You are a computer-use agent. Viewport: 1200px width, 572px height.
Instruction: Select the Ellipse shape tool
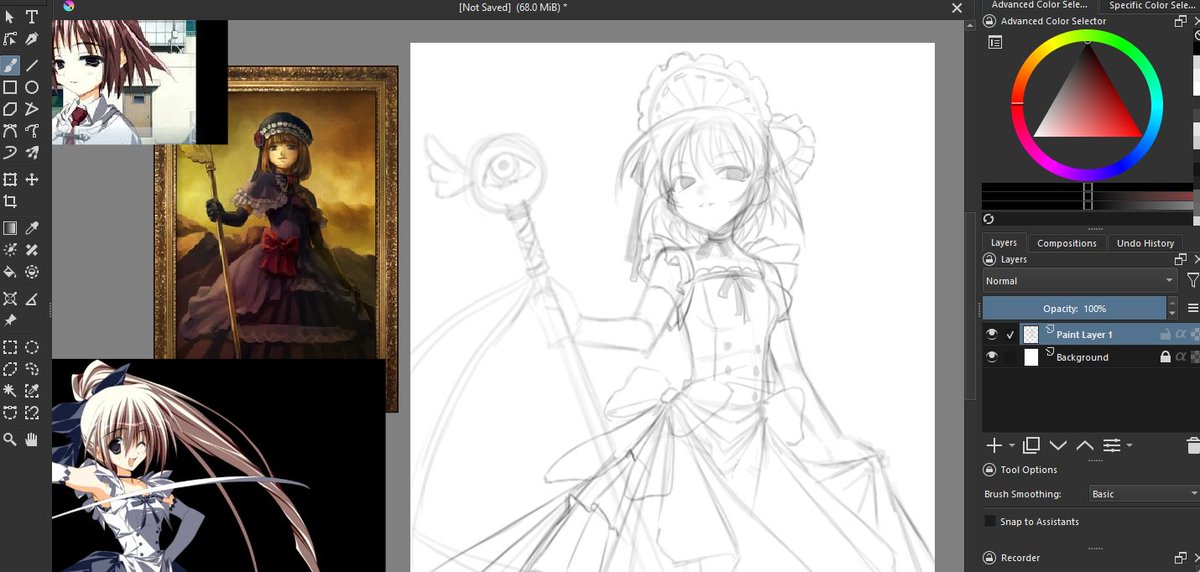tap(32, 87)
